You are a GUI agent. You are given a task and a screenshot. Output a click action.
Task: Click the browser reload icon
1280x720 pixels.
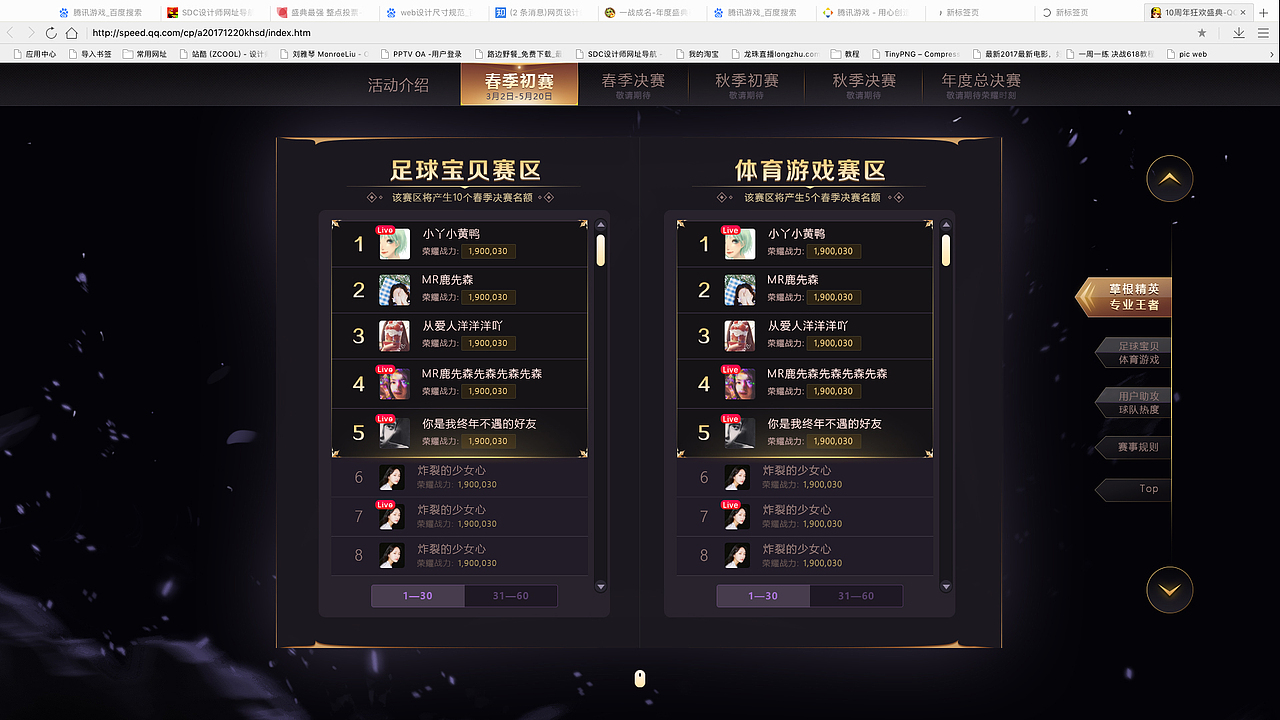pyautogui.click(x=51, y=33)
